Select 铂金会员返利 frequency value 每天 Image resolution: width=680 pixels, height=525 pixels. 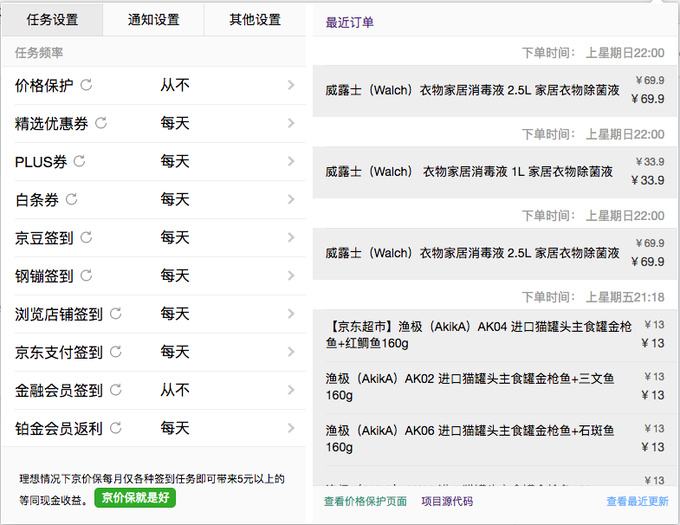point(175,428)
